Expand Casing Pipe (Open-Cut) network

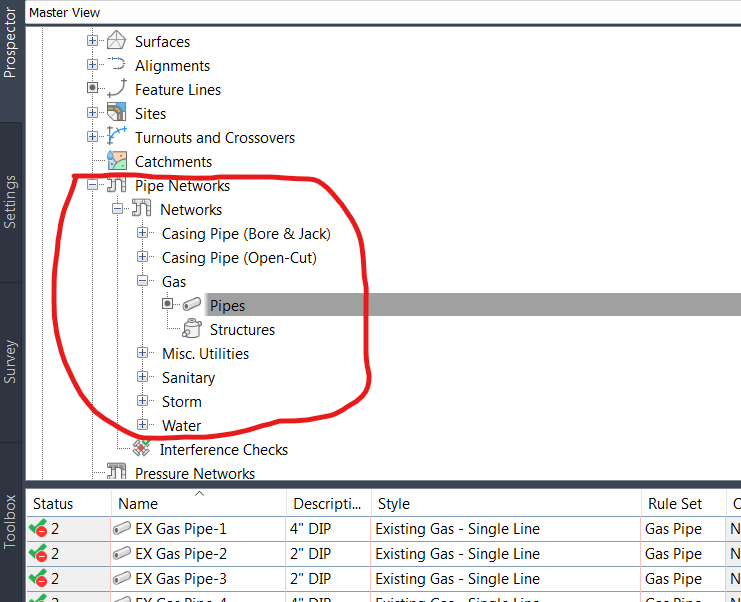coord(143,257)
